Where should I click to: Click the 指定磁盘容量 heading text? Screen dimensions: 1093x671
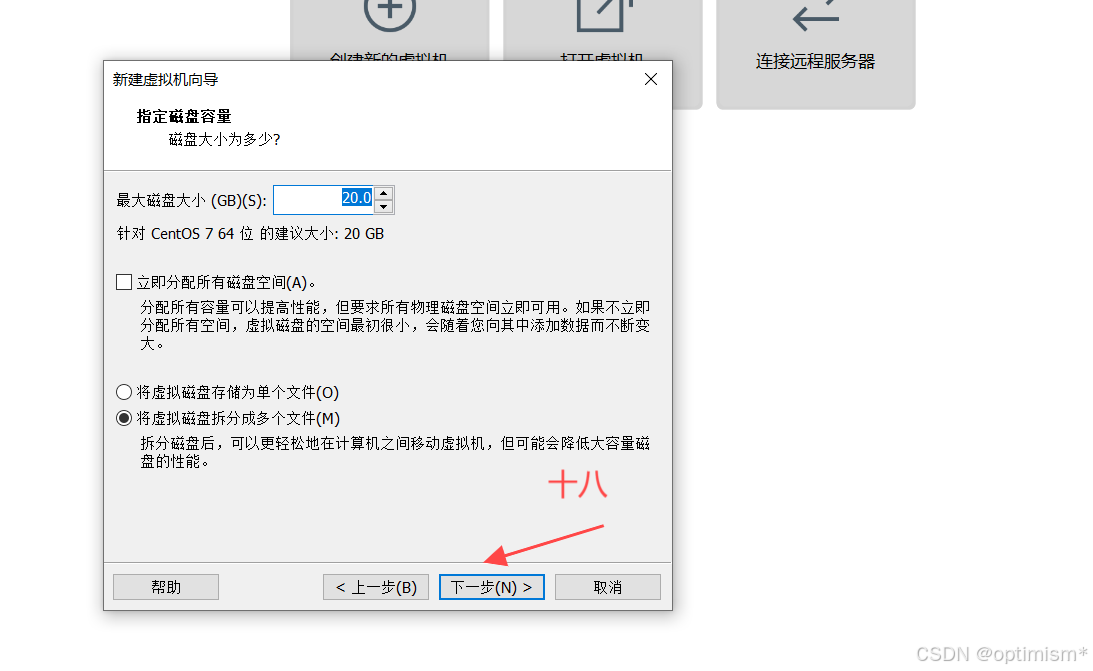point(184,116)
